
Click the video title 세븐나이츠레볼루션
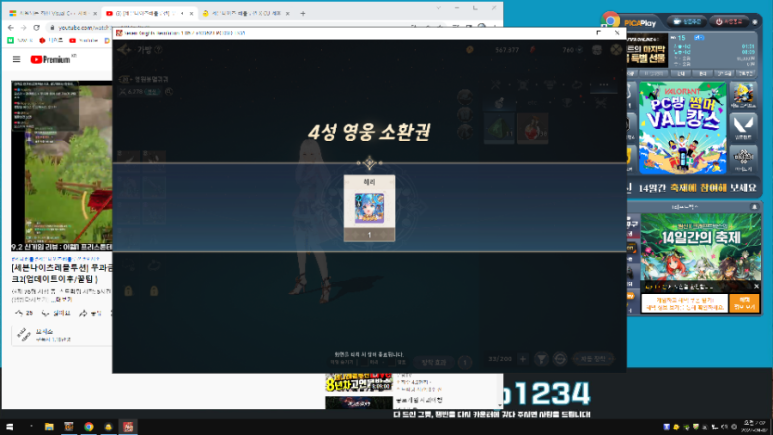(62, 274)
